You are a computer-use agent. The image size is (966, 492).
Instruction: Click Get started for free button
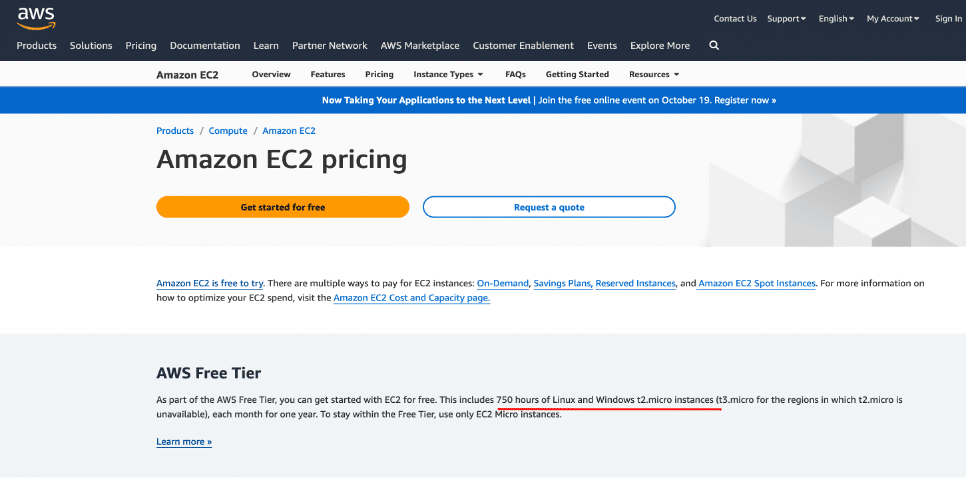click(x=283, y=207)
